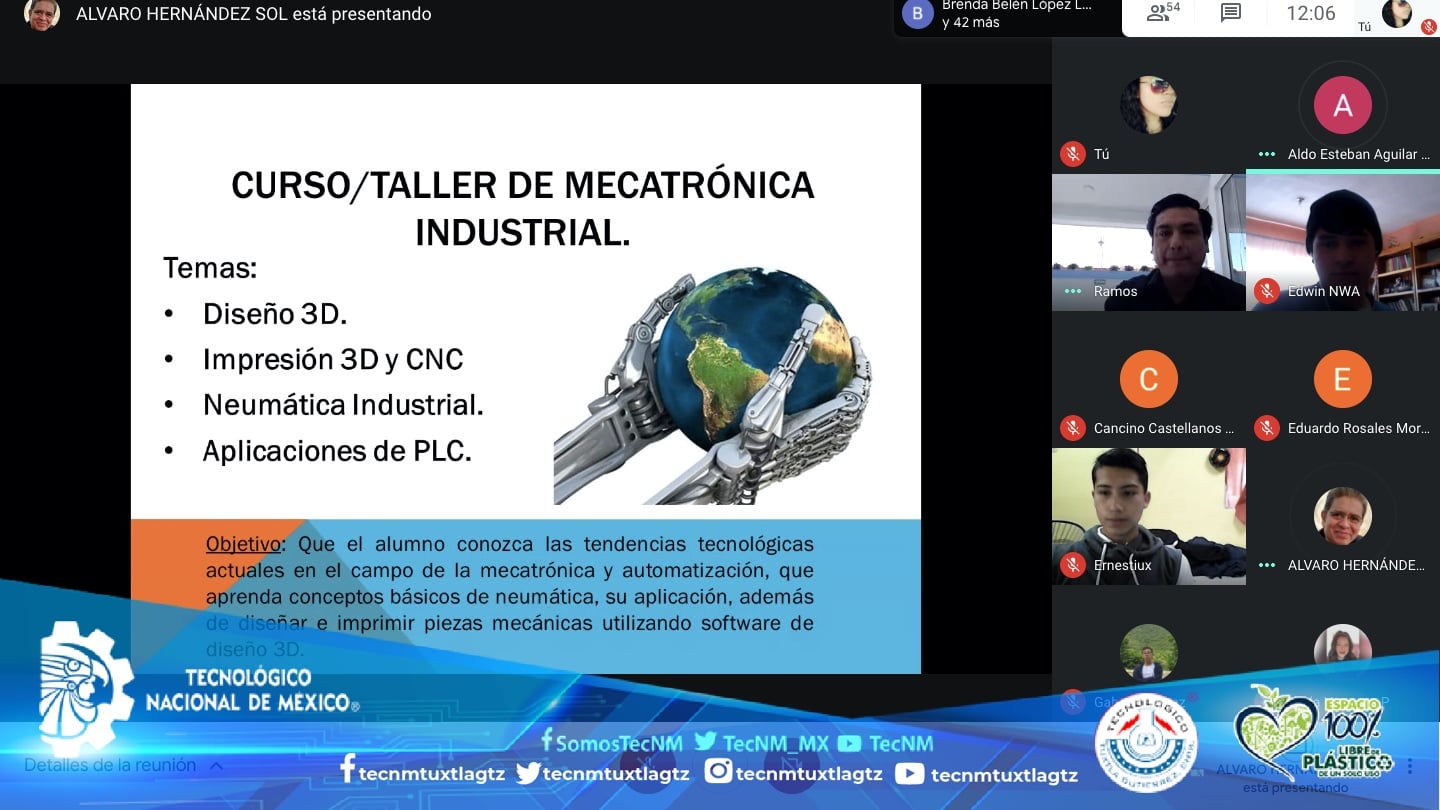Select Edwin NWA video tile
This screenshot has width=1440, height=810.
1343,242
